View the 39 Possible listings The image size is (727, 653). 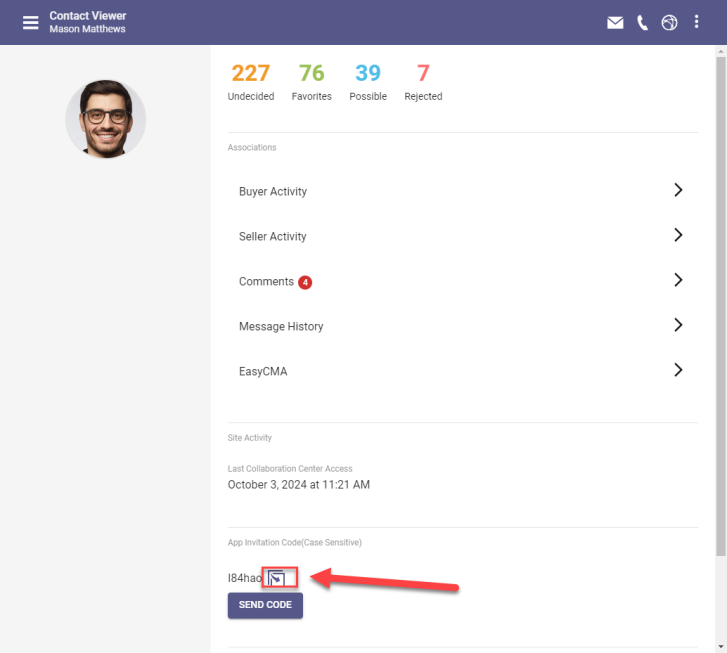click(368, 82)
